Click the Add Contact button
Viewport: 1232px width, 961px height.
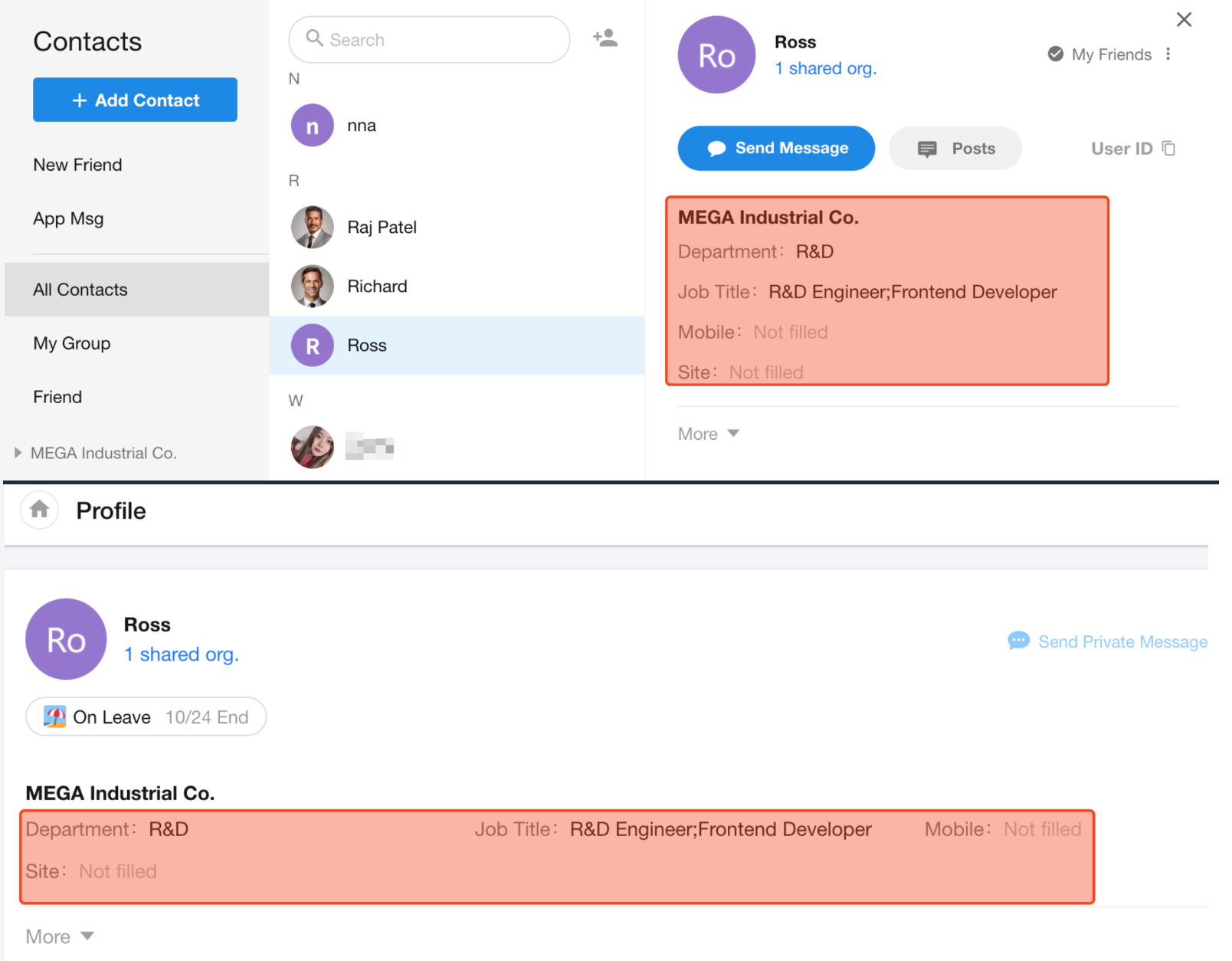pyautogui.click(x=135, y=100)
